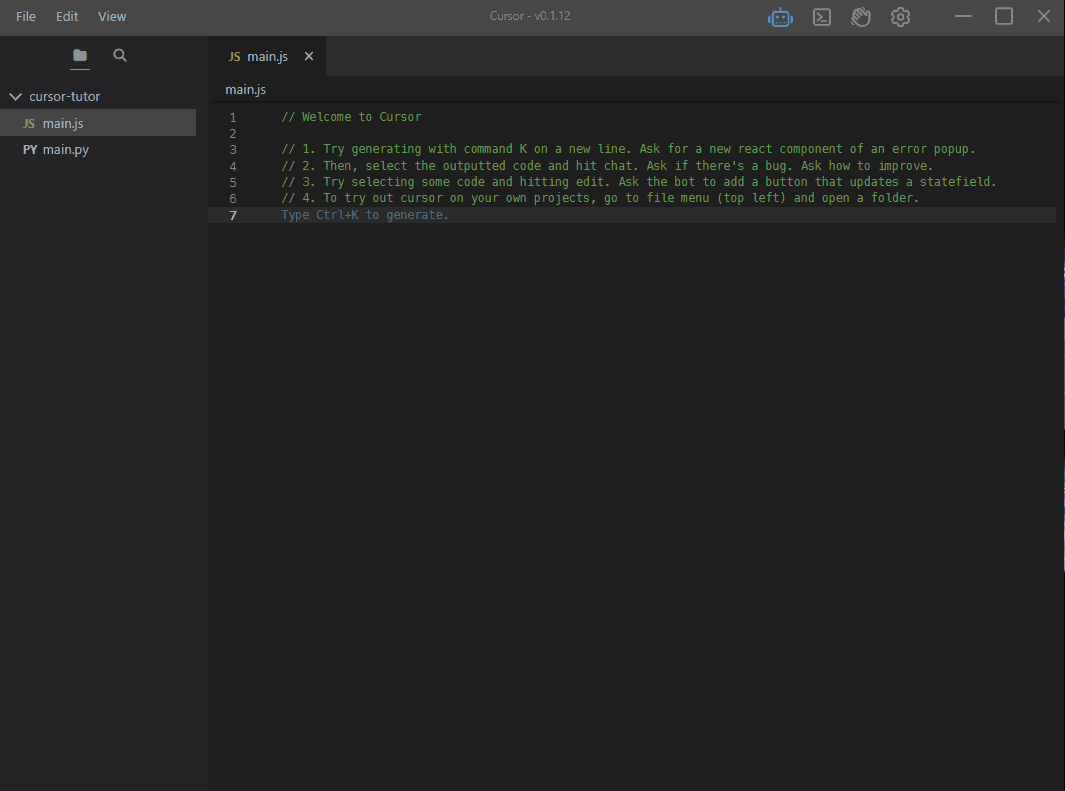Image resolution: width=1065 pixels, height=791 pixels.
Task: Open the View menu
Action: pos(112,16)
